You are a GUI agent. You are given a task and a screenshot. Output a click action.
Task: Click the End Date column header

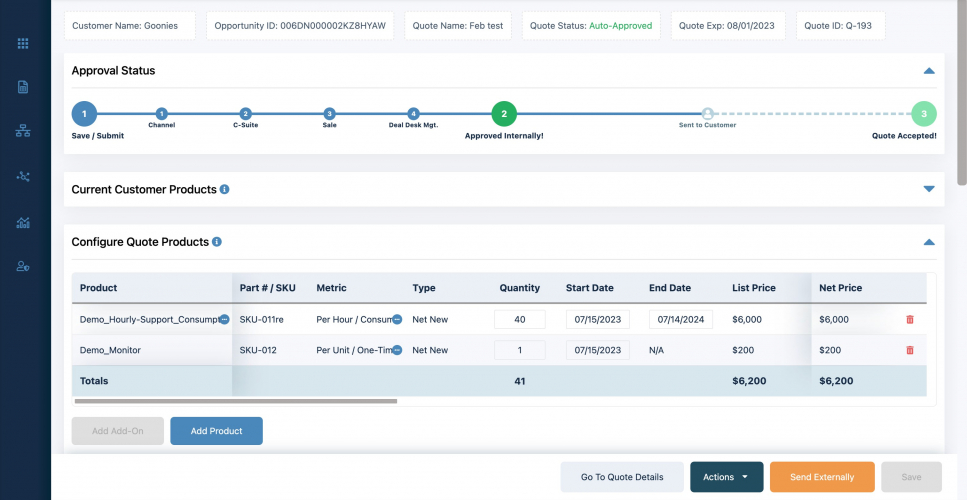[x=670, y=288]
